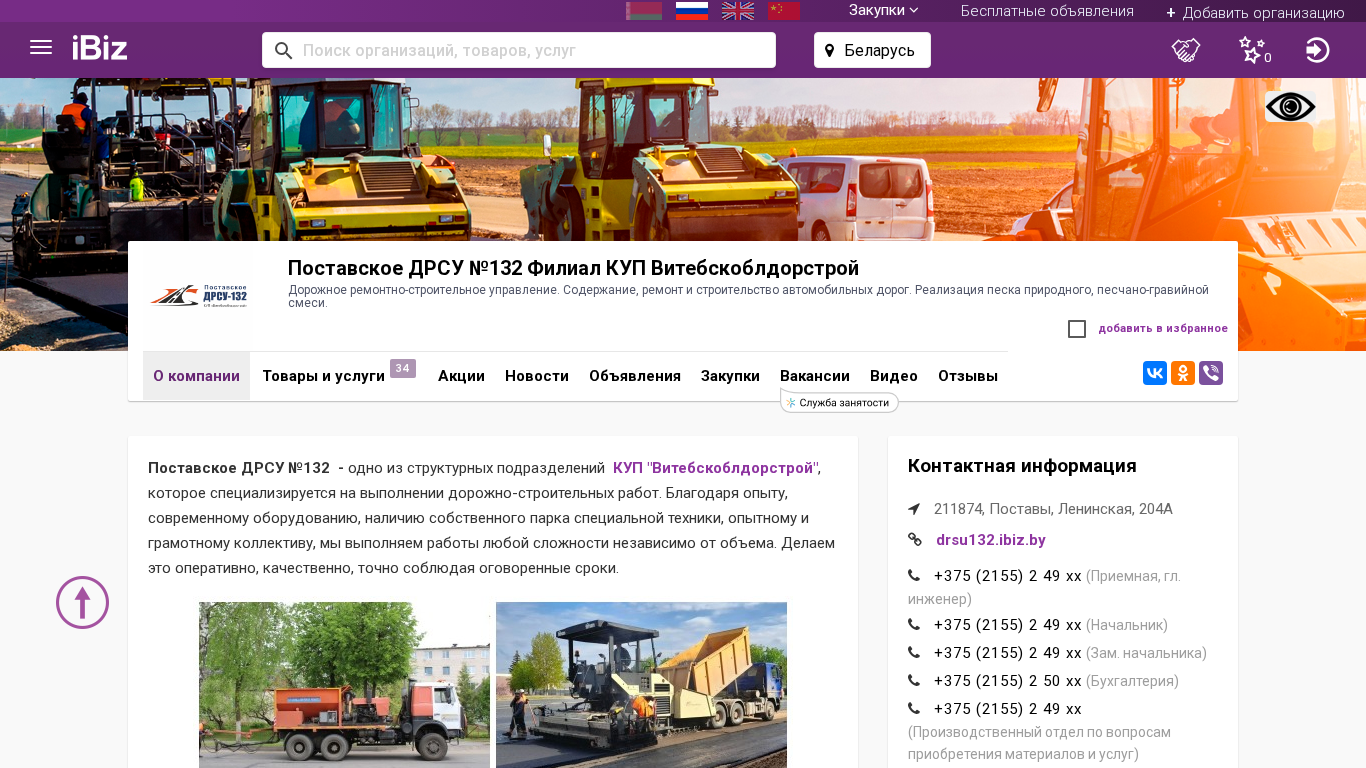Screen dimensions: 1366x768
Task: Follow the КУП Витебскоблдорстрой link
Action: 716,468
